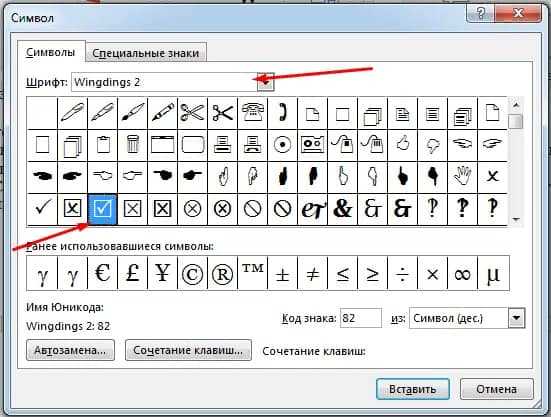Image resolution: width=551 pixels, height=417 pixels.
Task: Click the Вставить button
Action: click(413, 389)
